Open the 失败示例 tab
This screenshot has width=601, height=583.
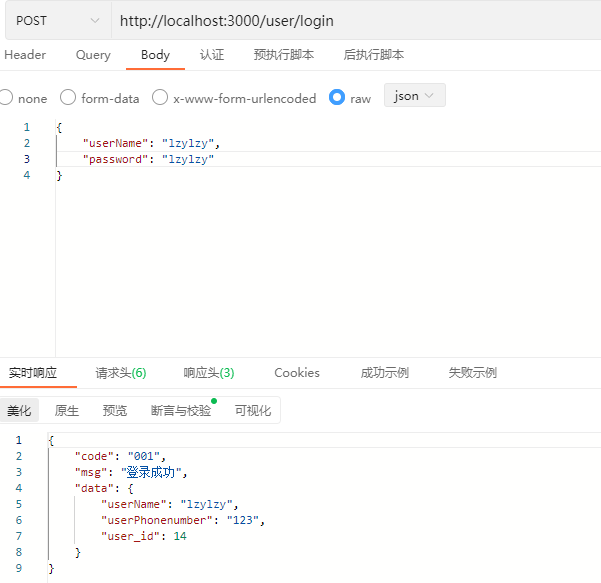coord(473,373)
